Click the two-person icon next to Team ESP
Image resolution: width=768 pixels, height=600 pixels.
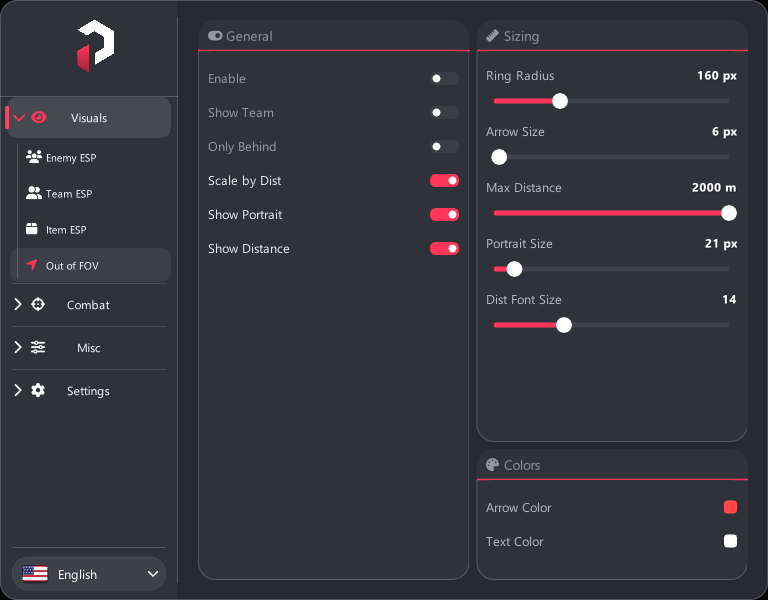coord(34,193)
